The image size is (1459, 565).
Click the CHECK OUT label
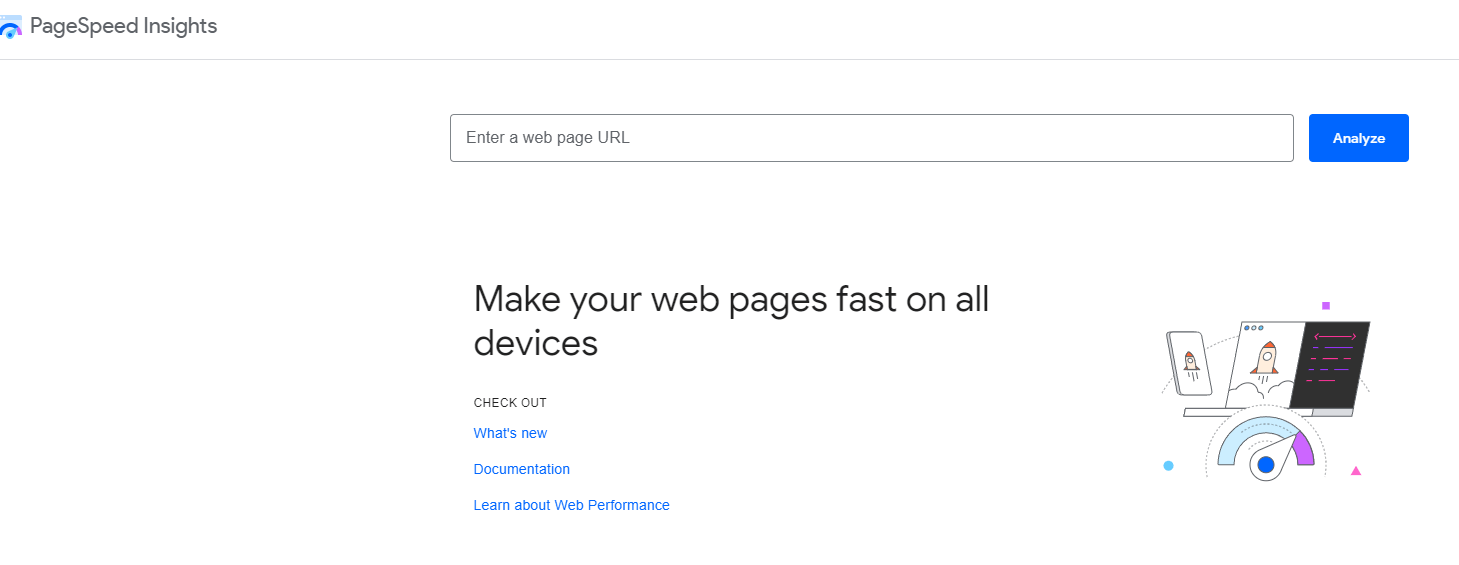[x=510, y=403]
